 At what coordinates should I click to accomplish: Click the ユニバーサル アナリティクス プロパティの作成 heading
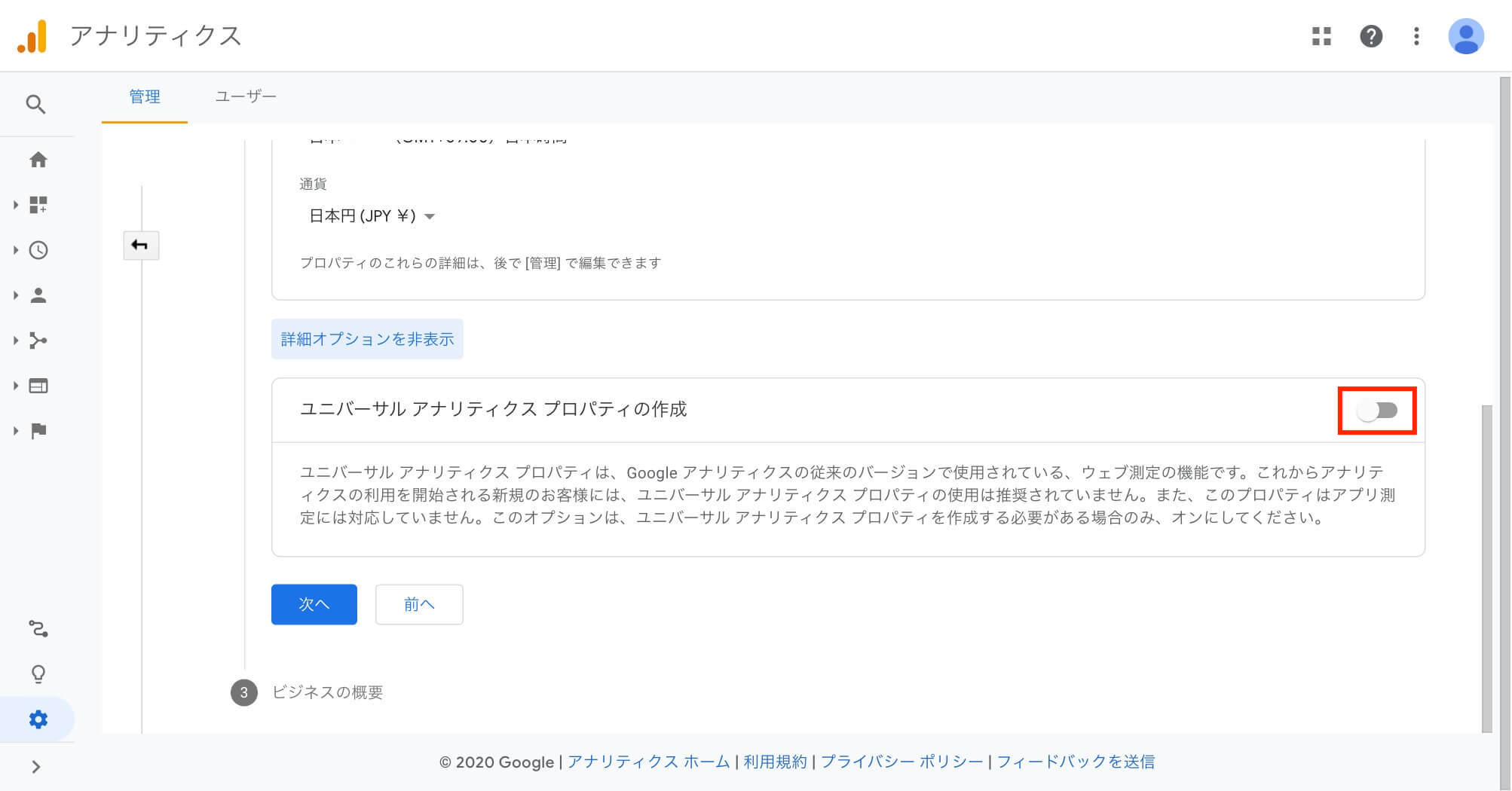click(494, 409)
